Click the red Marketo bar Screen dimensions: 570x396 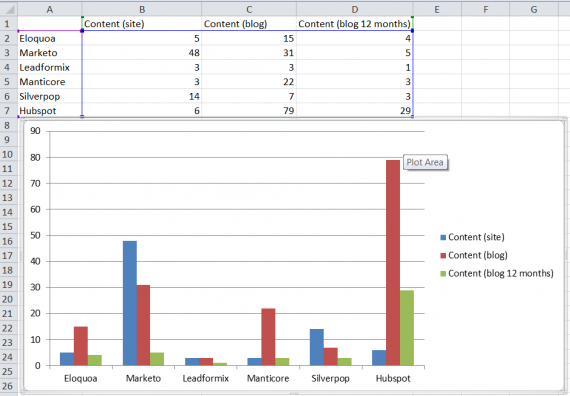click(x=143, y=325)
